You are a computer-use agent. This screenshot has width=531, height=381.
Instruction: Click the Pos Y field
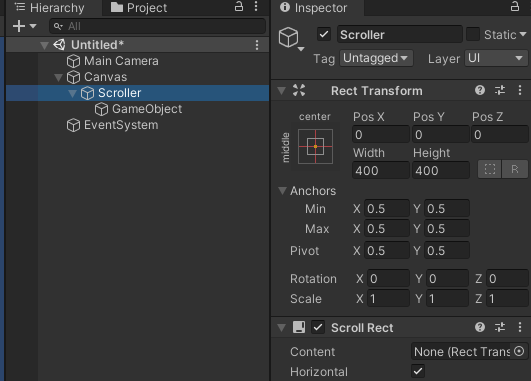tap(441, 134)
